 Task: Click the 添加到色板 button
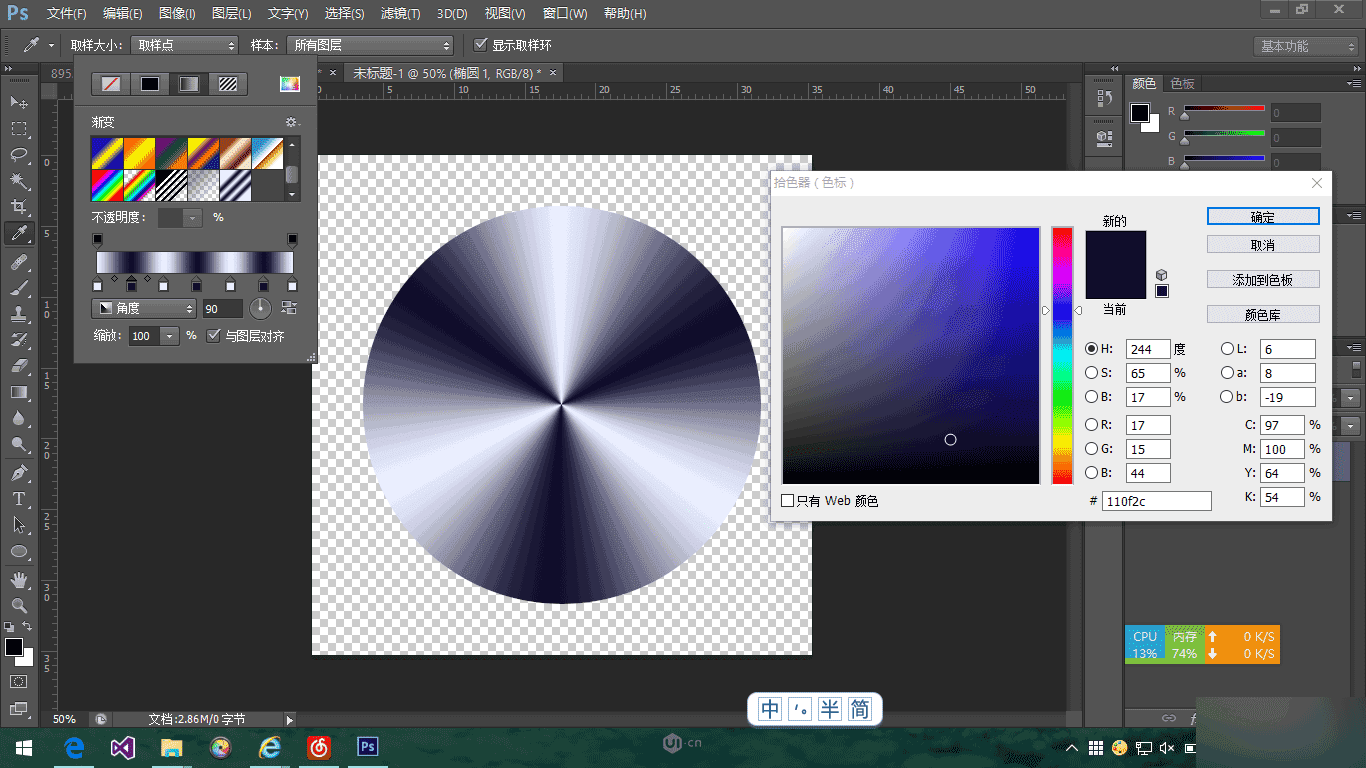coord(1263,280)
